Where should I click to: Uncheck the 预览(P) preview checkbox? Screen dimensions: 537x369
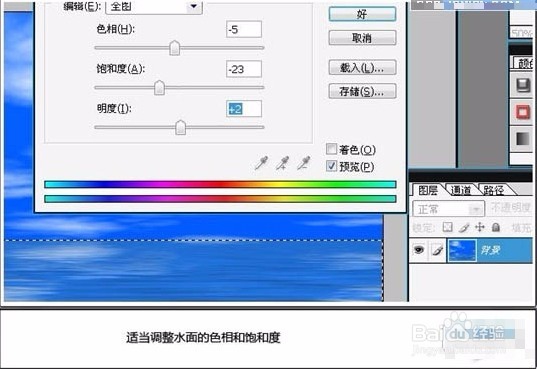(x=331, y=166)
